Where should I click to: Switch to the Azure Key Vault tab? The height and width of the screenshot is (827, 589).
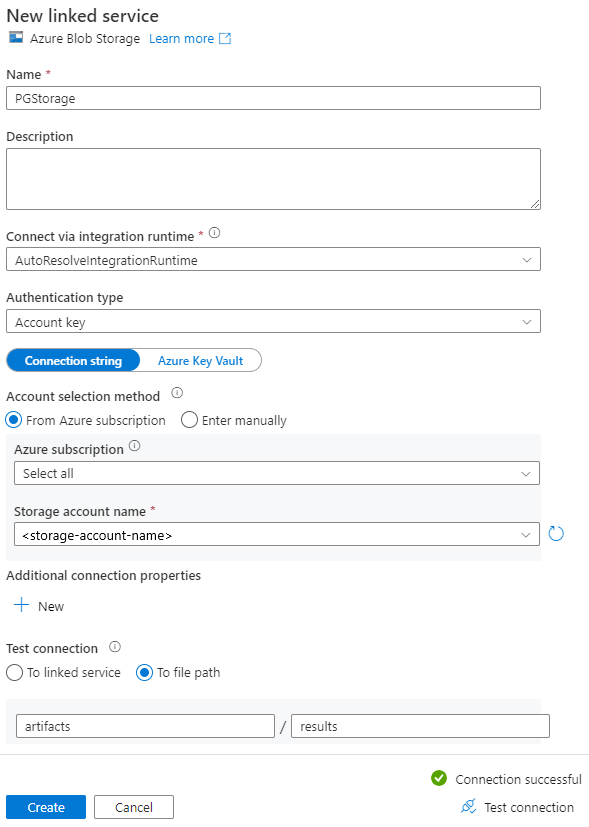[x=198, y=360]
